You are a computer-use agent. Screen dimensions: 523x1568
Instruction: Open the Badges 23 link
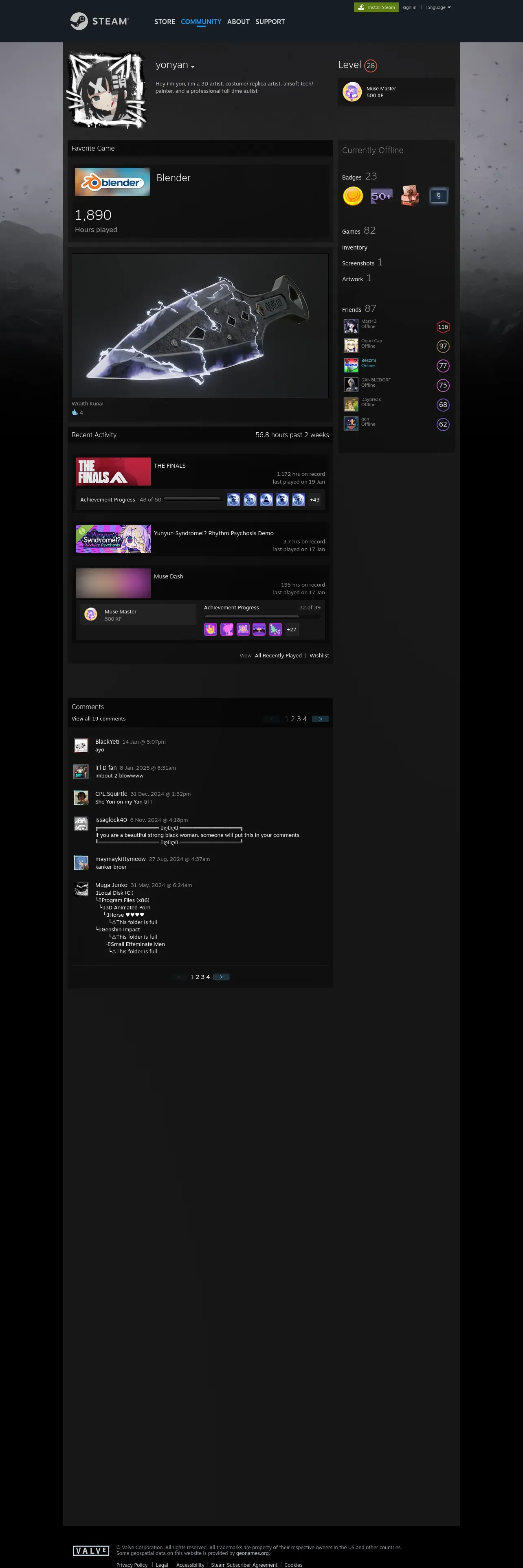point(359,177)
